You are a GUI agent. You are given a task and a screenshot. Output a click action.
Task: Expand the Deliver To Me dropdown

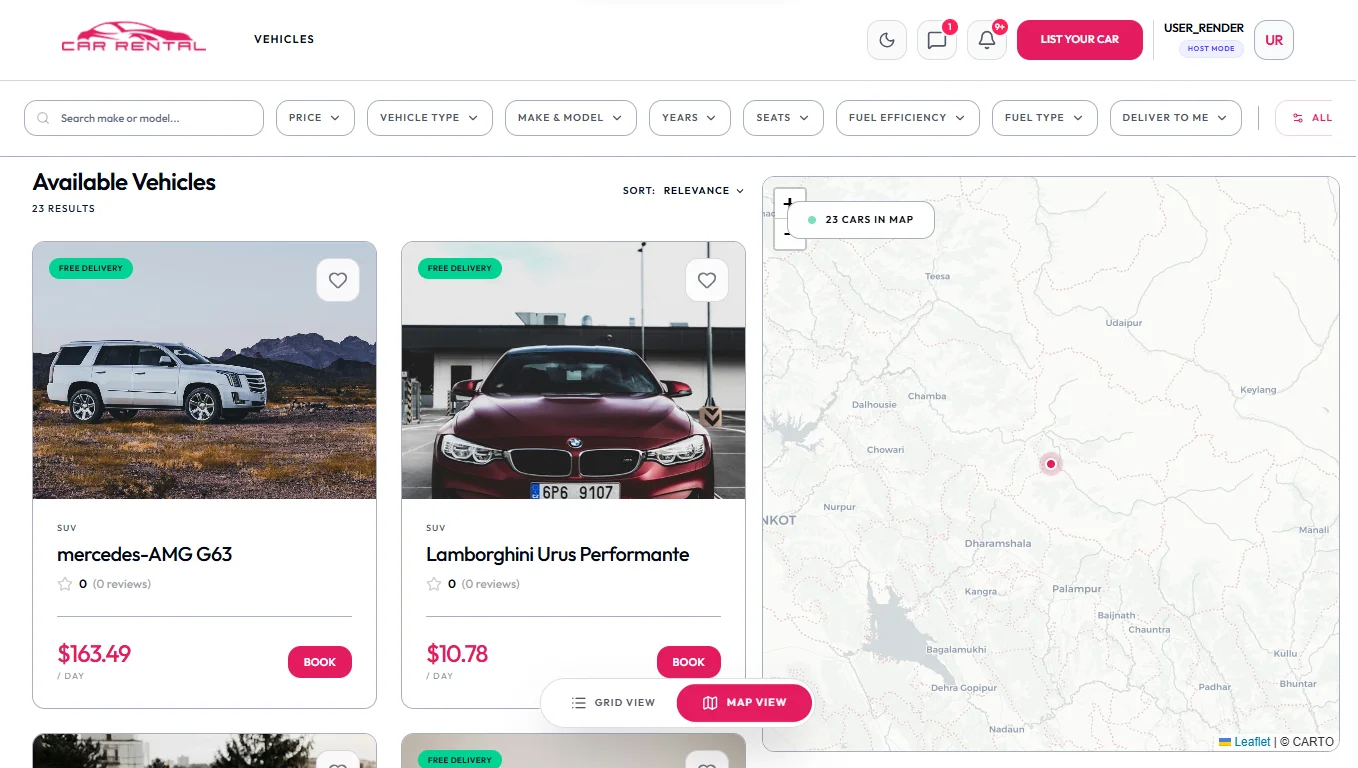pyautogui.click(x=1176, y=118)
